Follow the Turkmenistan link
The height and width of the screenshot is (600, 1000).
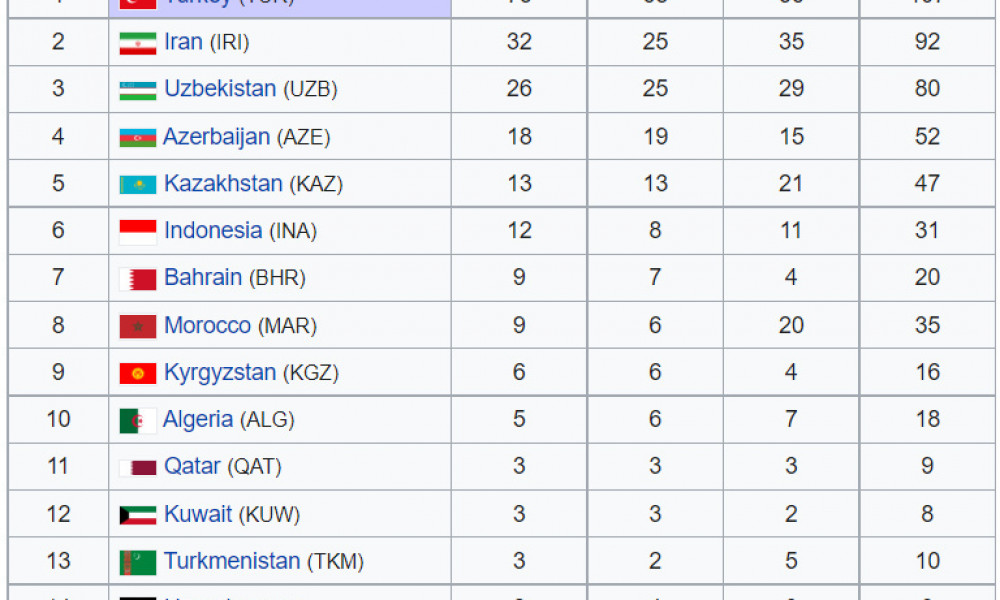coord(232,560)
